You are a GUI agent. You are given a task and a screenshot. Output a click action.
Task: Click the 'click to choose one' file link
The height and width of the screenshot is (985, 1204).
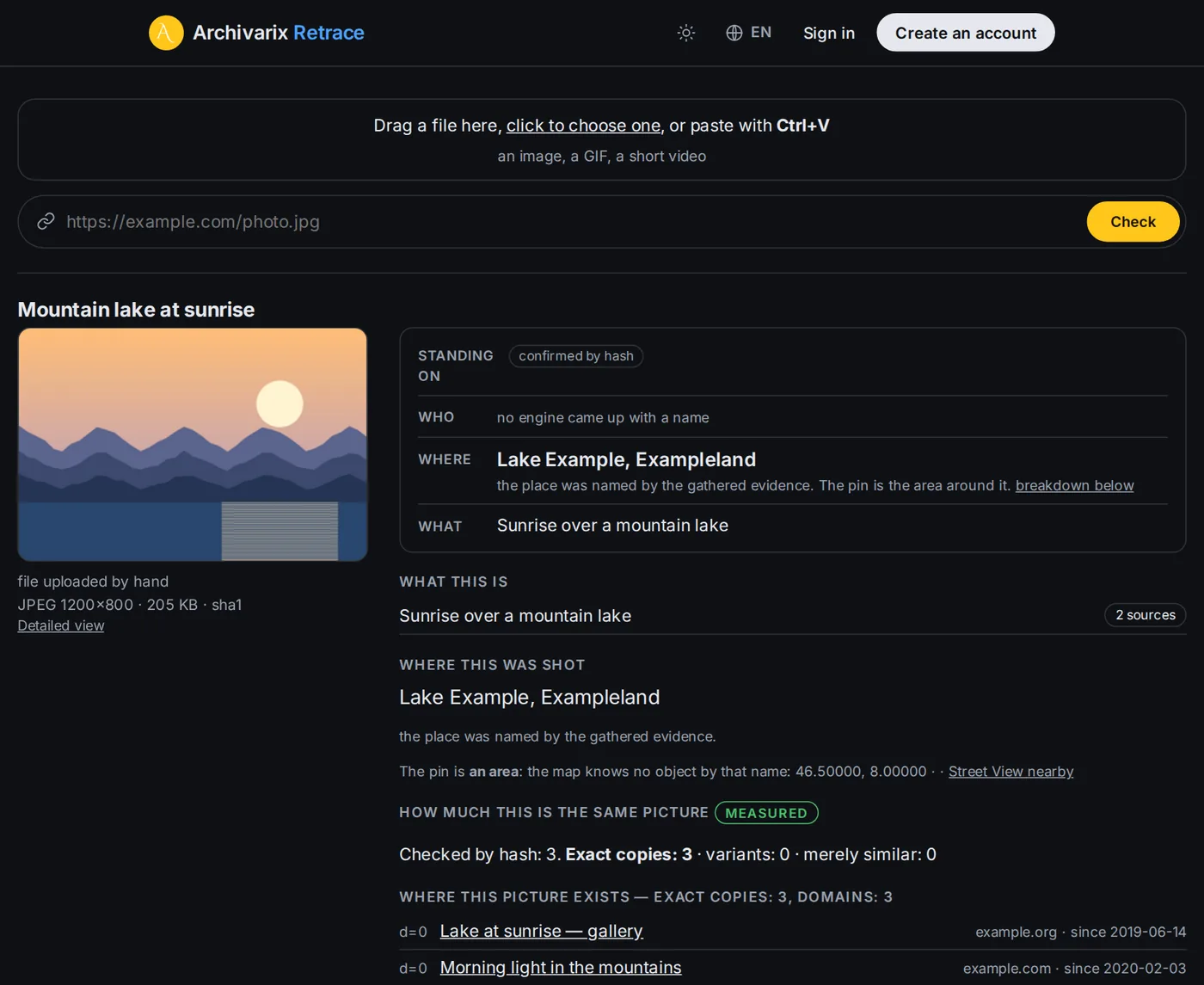(583, 126)
